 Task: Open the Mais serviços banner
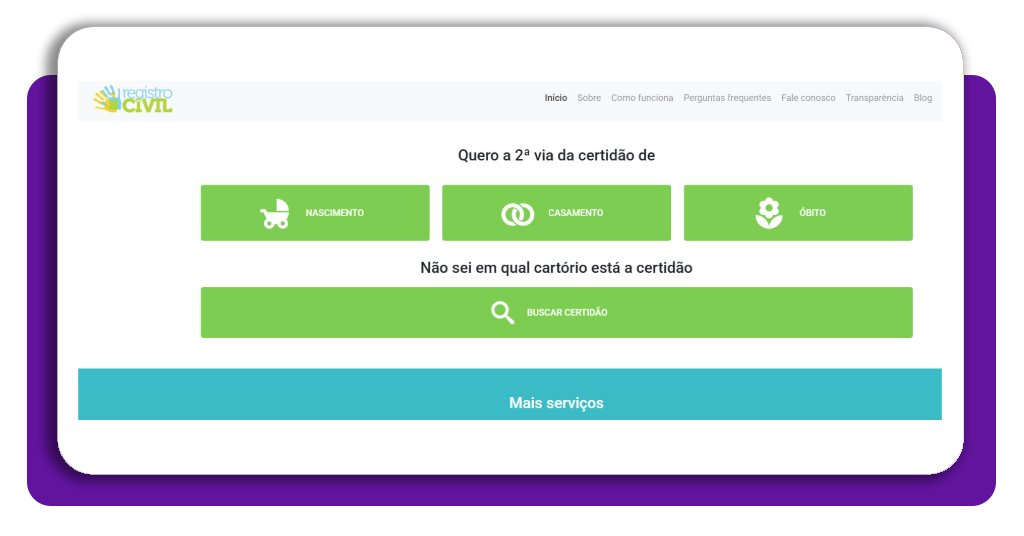[509, 394]
